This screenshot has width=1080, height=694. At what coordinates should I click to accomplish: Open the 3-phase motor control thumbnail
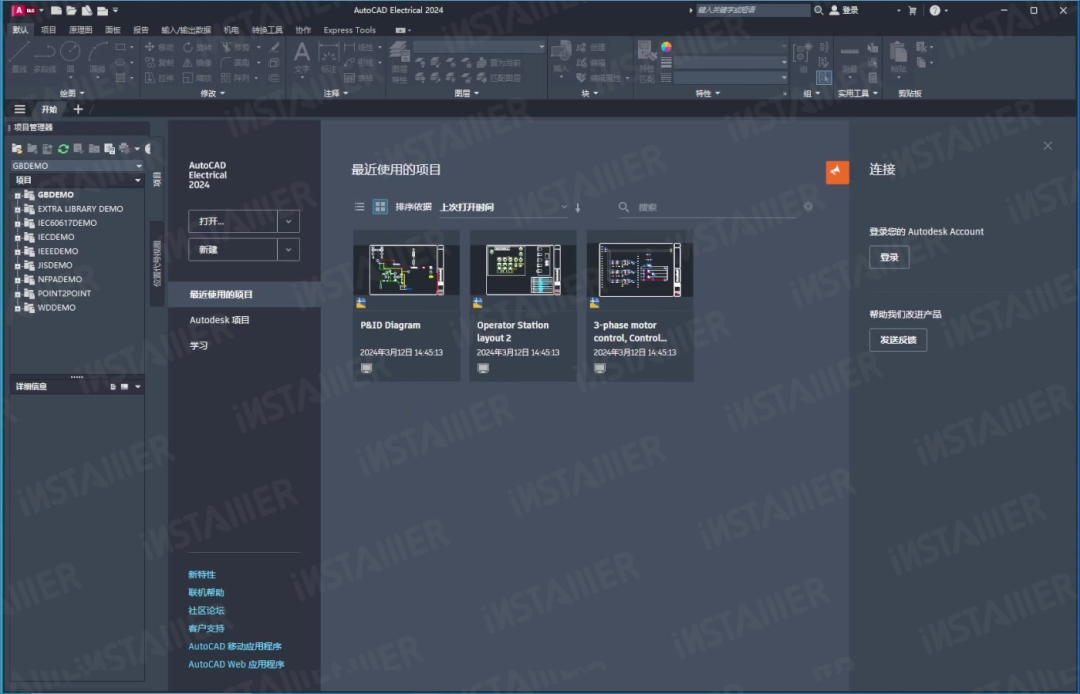point(640,270)
